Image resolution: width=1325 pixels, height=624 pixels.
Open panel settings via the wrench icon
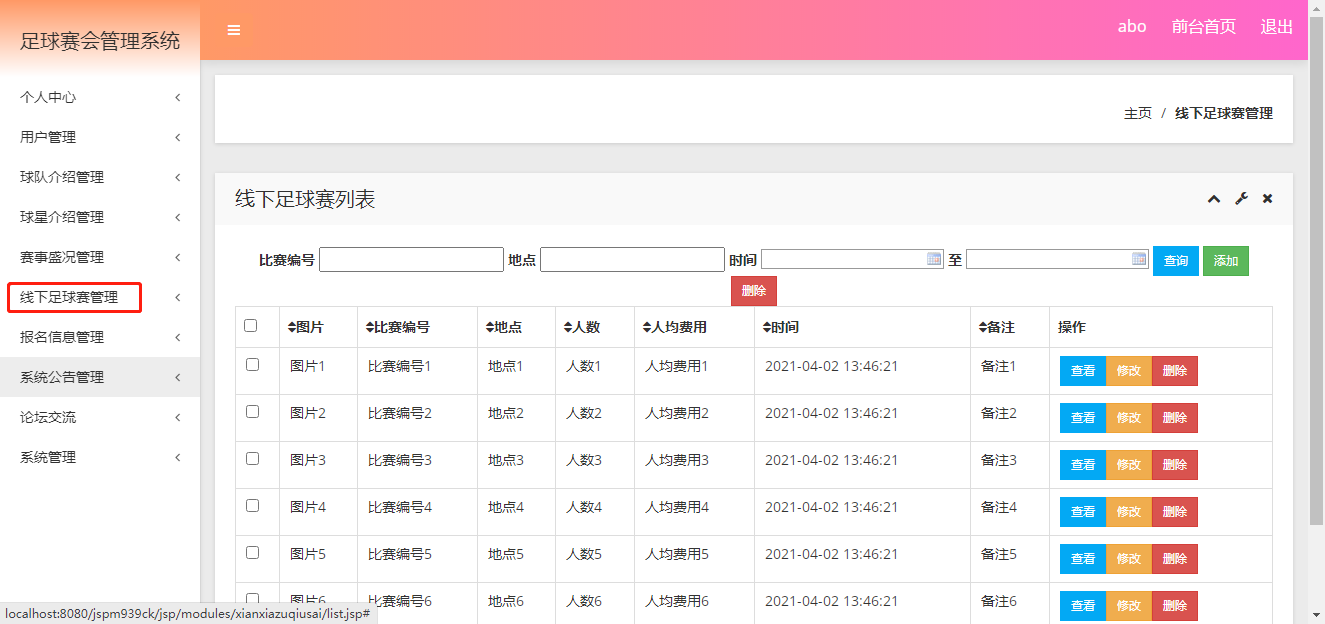[x=1241, y=199]
